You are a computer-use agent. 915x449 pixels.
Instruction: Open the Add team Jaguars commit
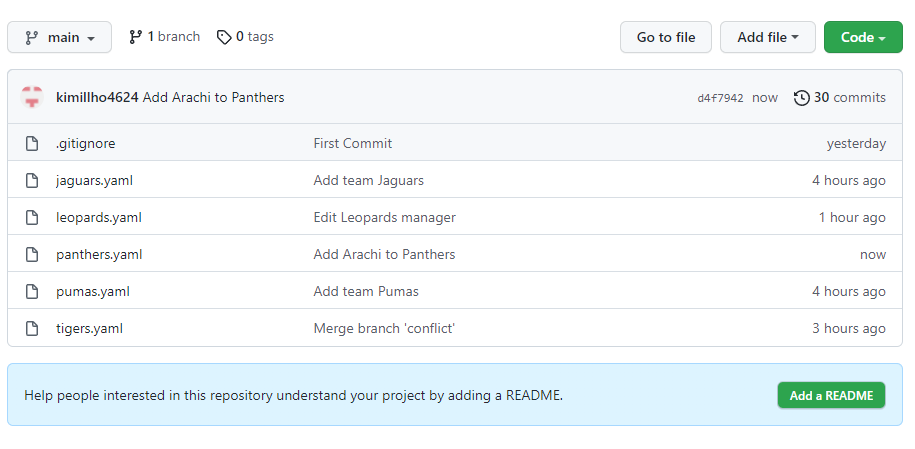point(369,180)
